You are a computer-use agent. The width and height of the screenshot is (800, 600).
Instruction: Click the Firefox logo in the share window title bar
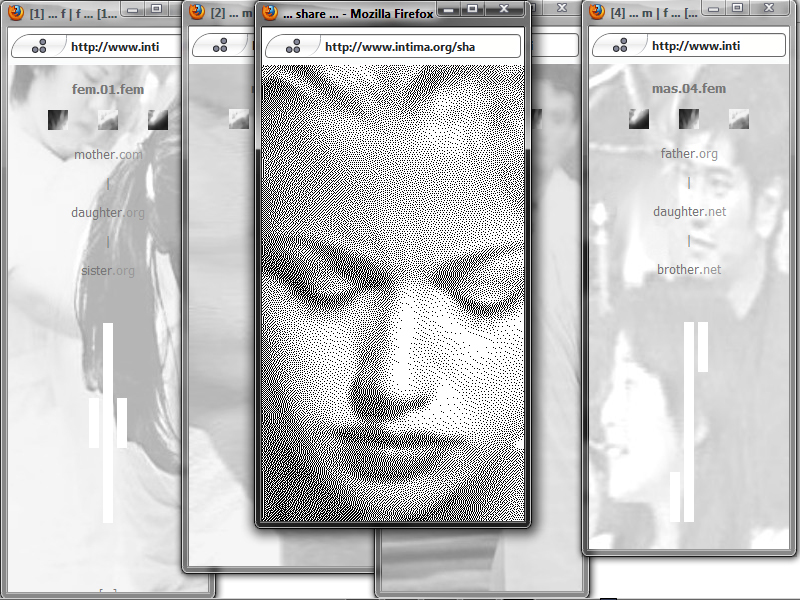270,13
